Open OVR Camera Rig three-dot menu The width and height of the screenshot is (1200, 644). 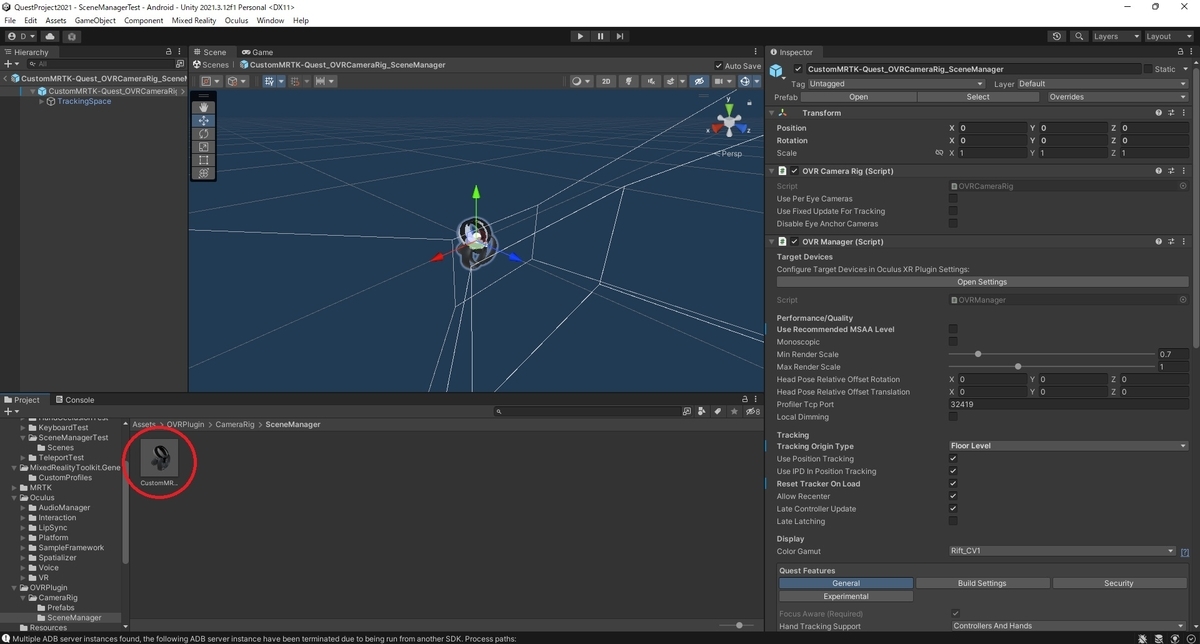coord(1182,171)
